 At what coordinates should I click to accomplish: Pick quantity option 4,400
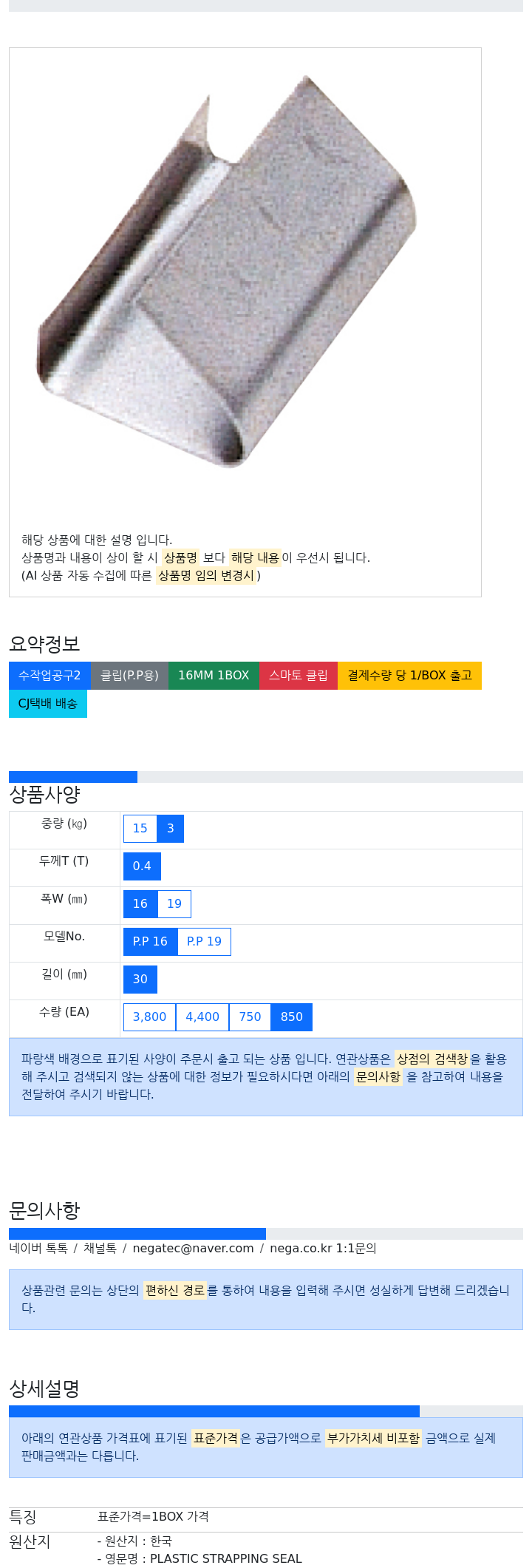(x=202, y=1017)
